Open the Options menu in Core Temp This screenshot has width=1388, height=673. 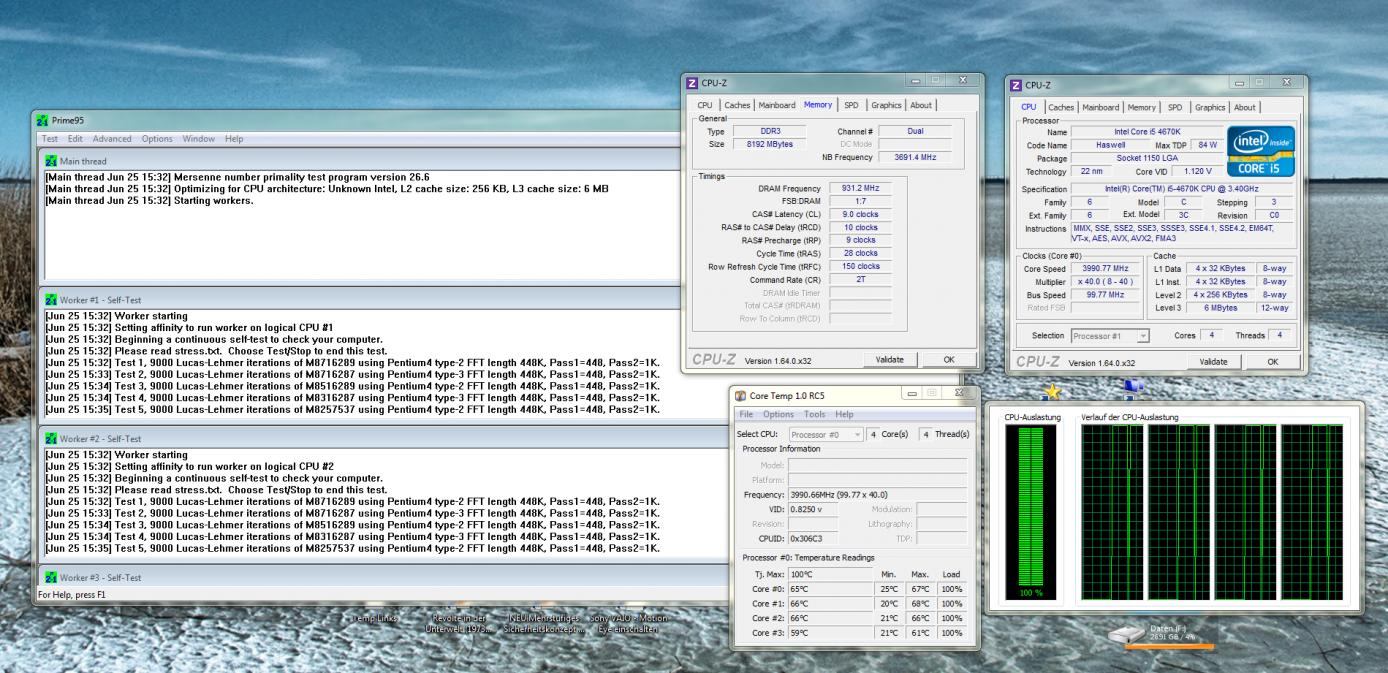point(778,414)
